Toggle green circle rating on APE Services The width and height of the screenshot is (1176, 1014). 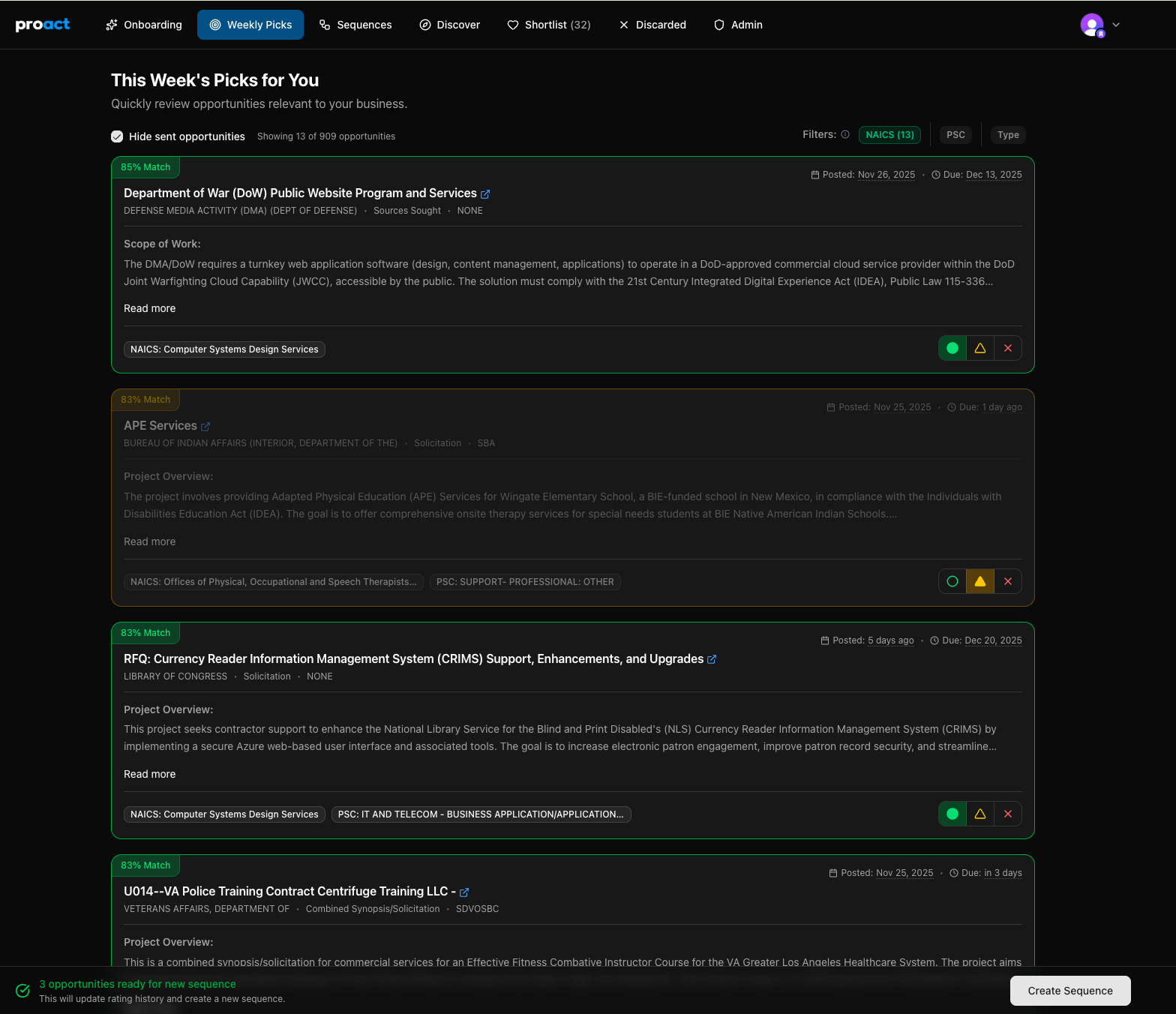pyautogui.click(x=952, y=581)
